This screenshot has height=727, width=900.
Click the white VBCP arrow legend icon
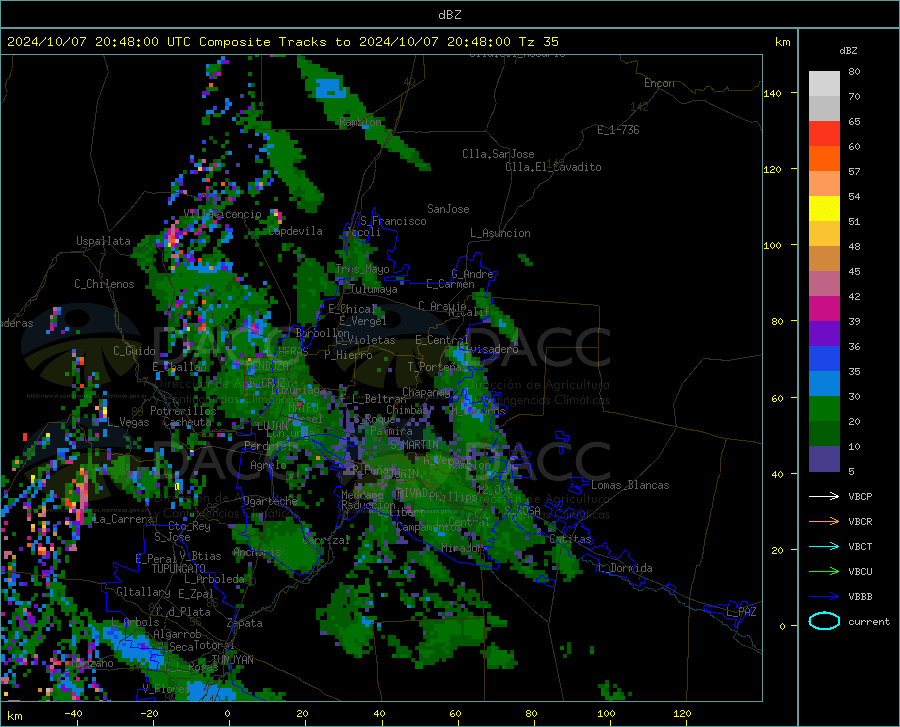click(x=824, y=496)
